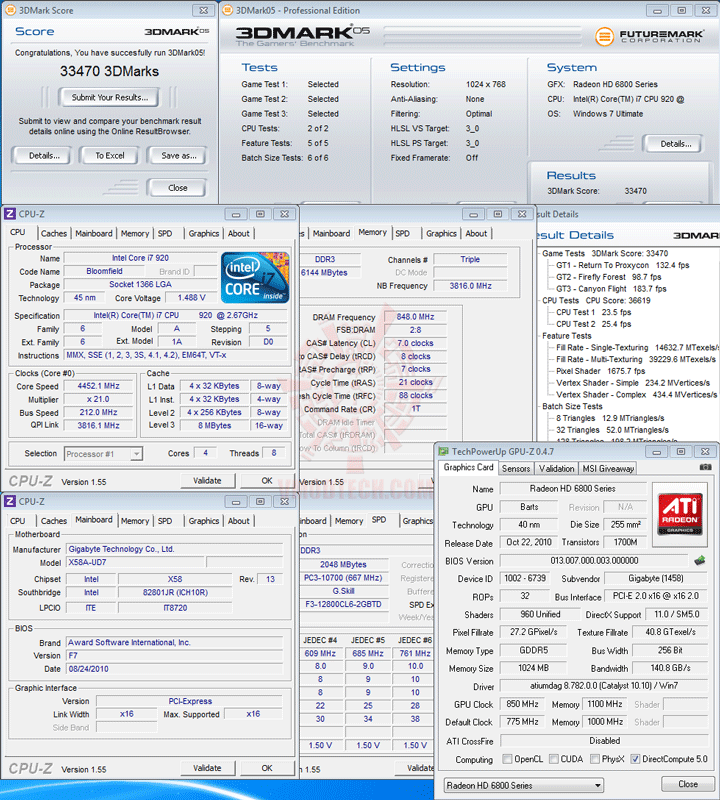Viewport: 720px width, 800px height.
Task: Click the To Excel button in 3DMark Score
Action: point(110,156)
